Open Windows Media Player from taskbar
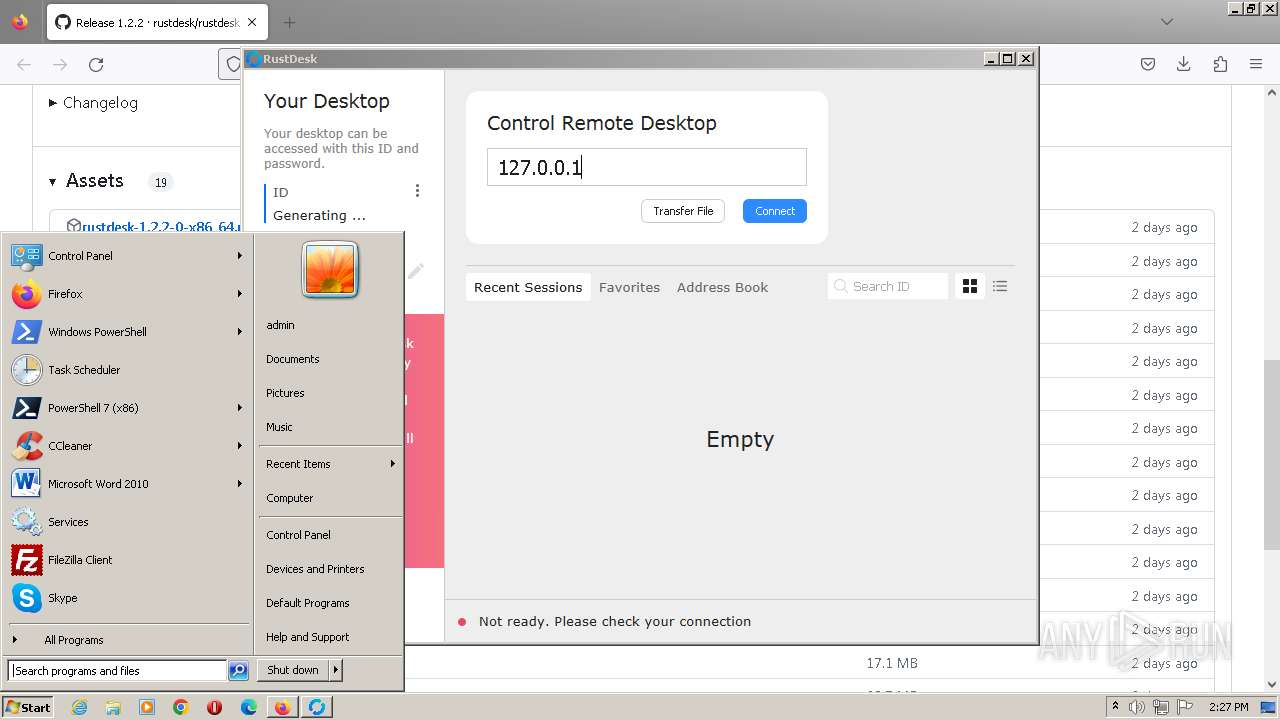 click(147, 707)
